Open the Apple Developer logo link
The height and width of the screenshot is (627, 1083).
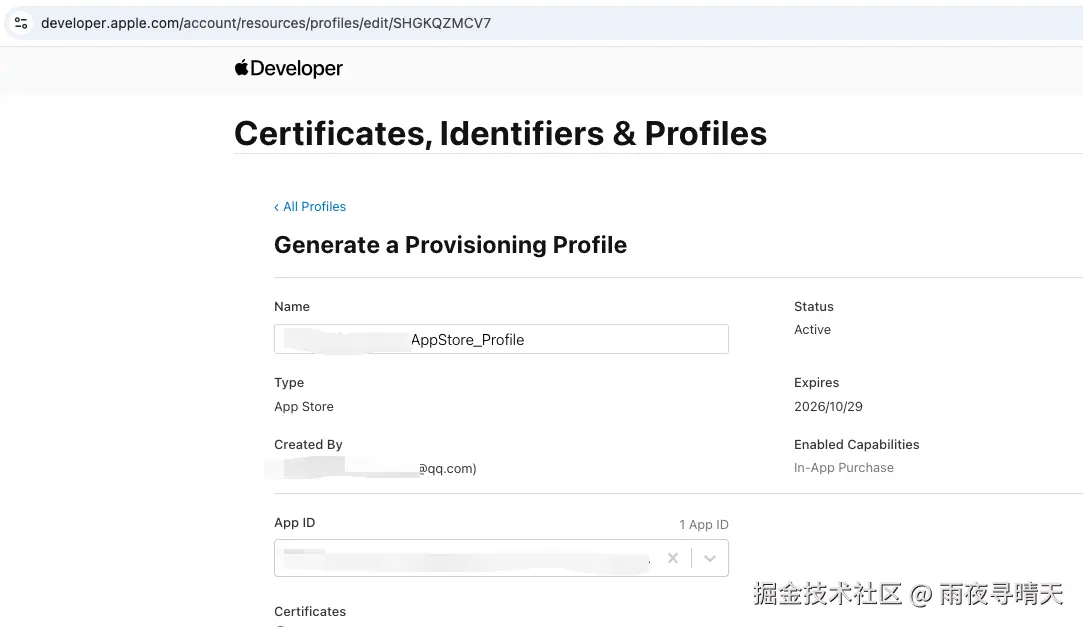[x=289, y=68]
